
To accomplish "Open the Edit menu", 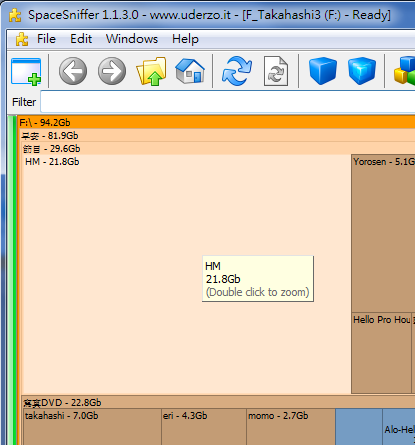I will coord(81,39).
